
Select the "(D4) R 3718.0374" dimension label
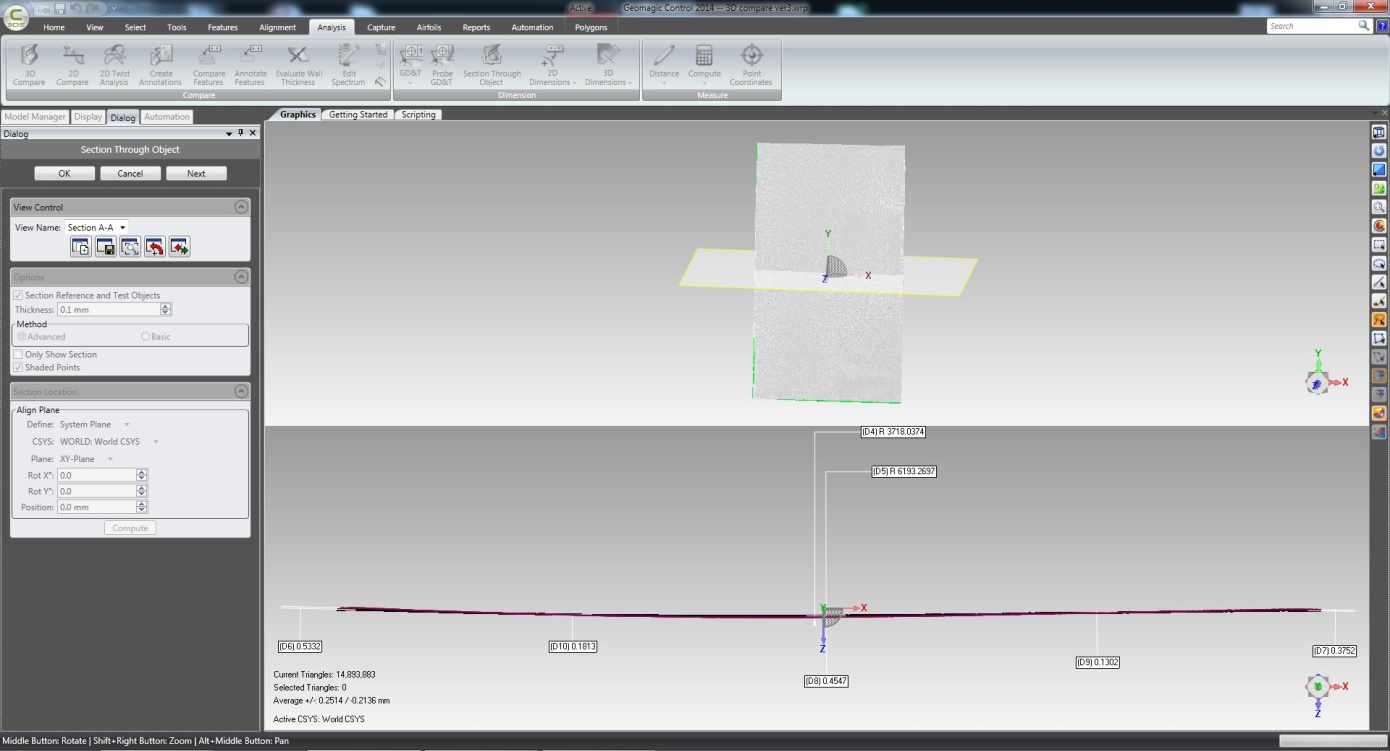(x=893, y=432)
